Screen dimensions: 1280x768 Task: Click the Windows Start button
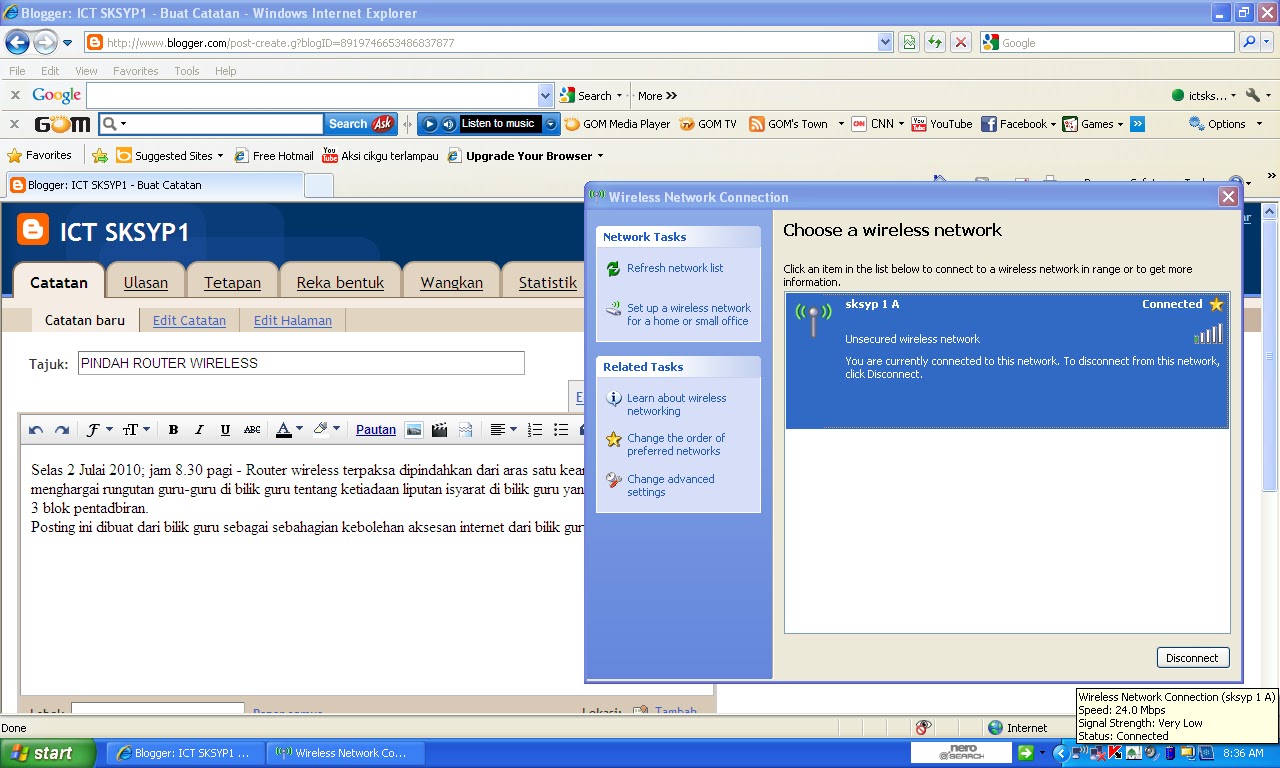(47, 753)
